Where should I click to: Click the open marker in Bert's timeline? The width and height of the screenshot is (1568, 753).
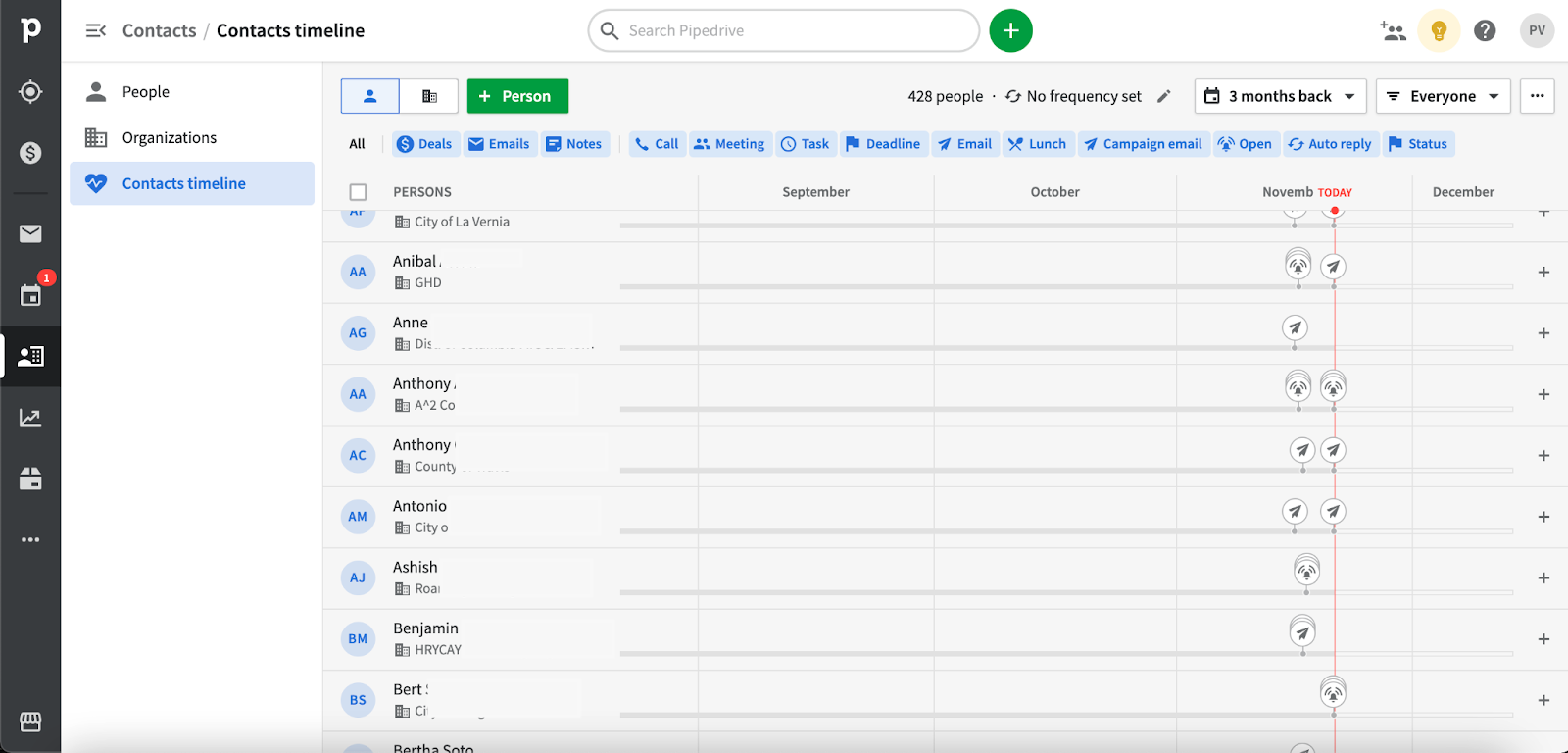pyautogui.click(x=1333, y=691)
